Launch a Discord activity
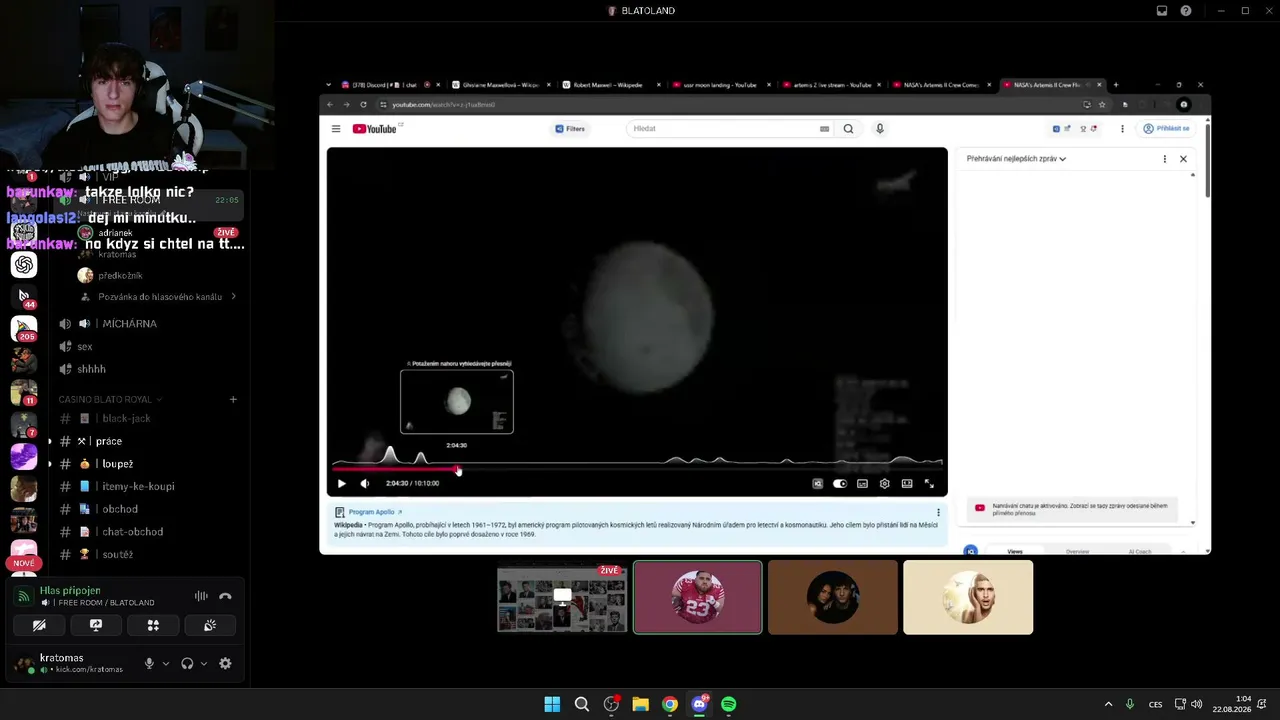Screen dimensions: 1280x720 pos(153,625)
